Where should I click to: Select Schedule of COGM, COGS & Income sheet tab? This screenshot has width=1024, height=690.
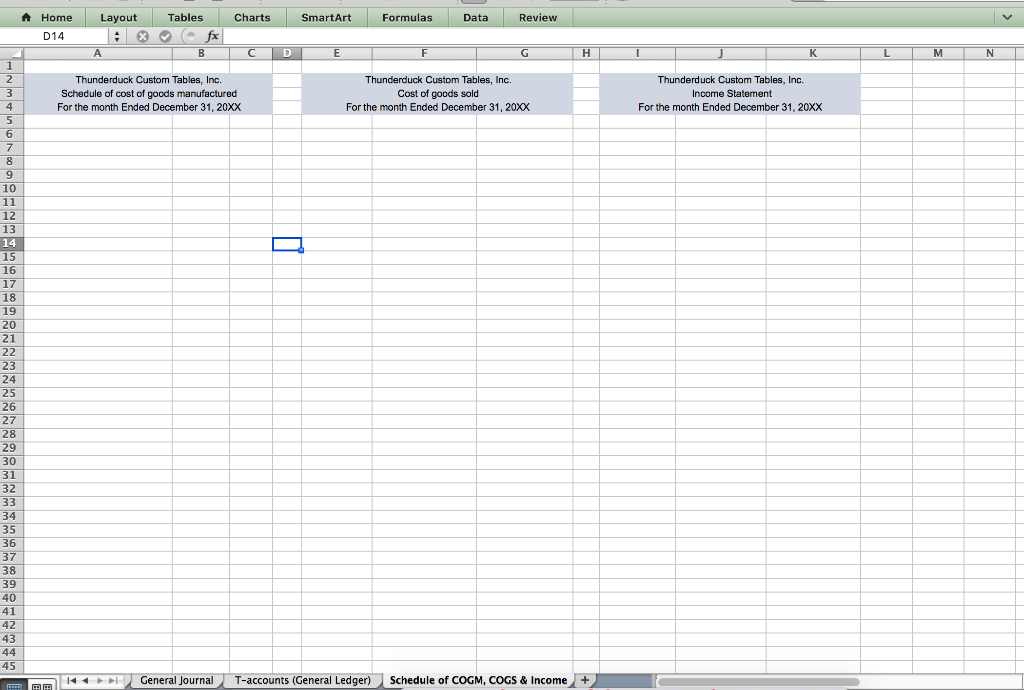pyautogui.click(x=478, y=680)
